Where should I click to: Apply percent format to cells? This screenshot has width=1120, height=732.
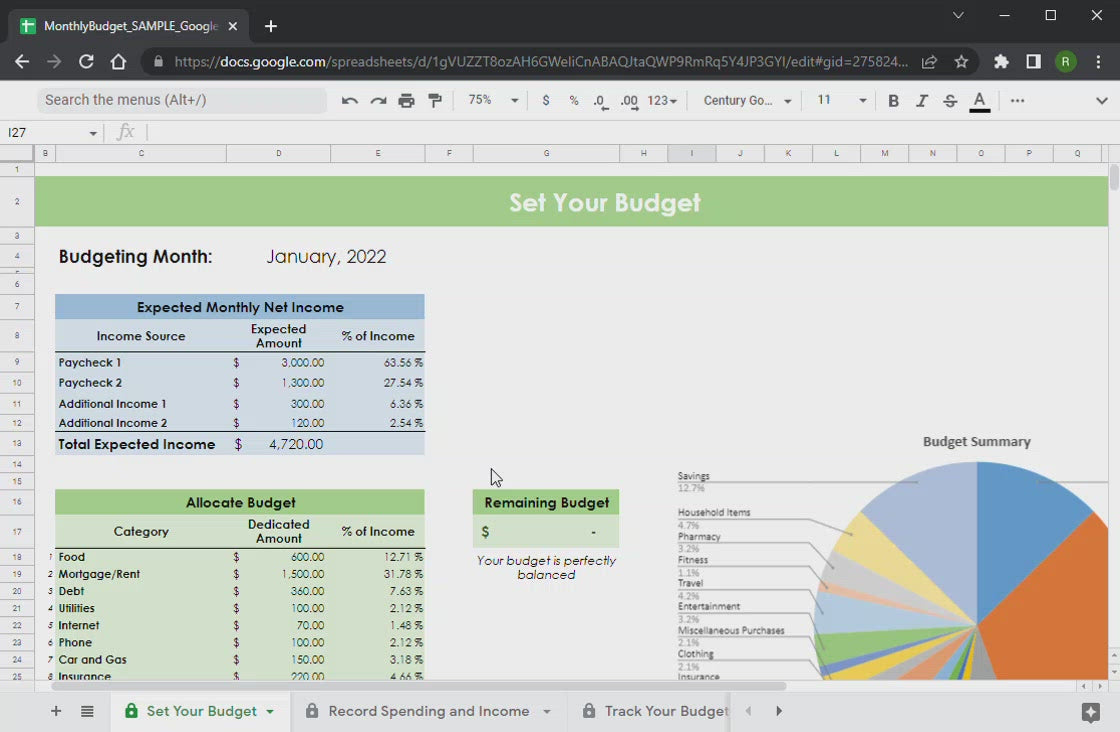(573, 101)
